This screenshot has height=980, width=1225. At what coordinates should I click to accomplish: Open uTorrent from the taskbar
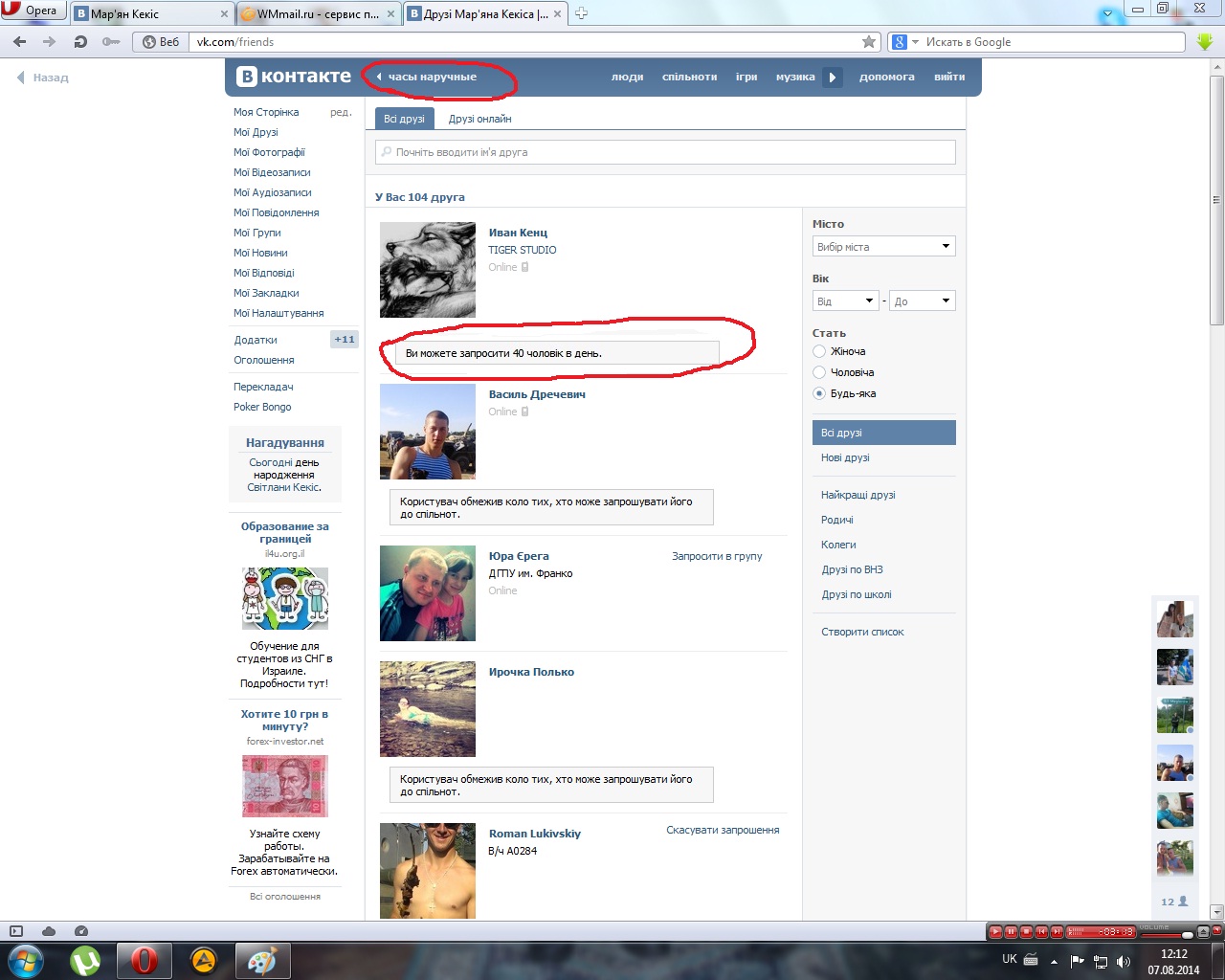(85, 961)
